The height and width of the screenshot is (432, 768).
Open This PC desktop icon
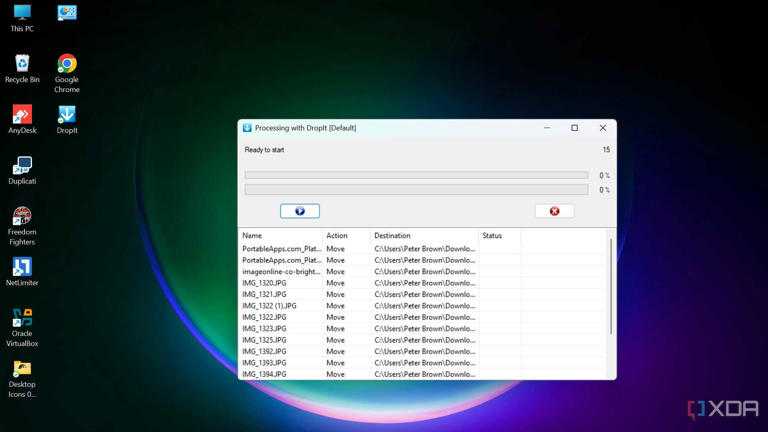[x=22, y=18]
